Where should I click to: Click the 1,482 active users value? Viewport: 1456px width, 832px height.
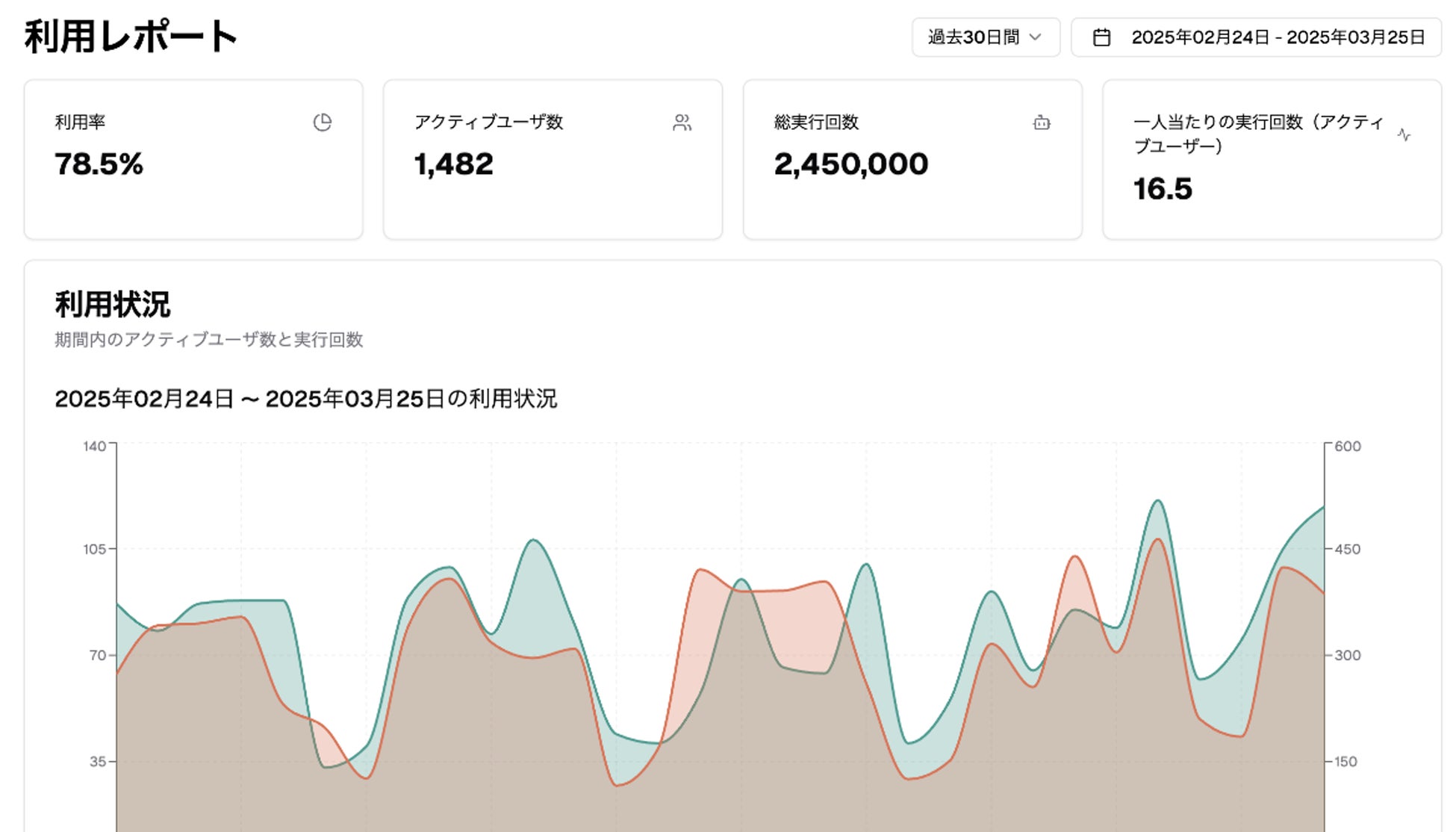(454, 164)
